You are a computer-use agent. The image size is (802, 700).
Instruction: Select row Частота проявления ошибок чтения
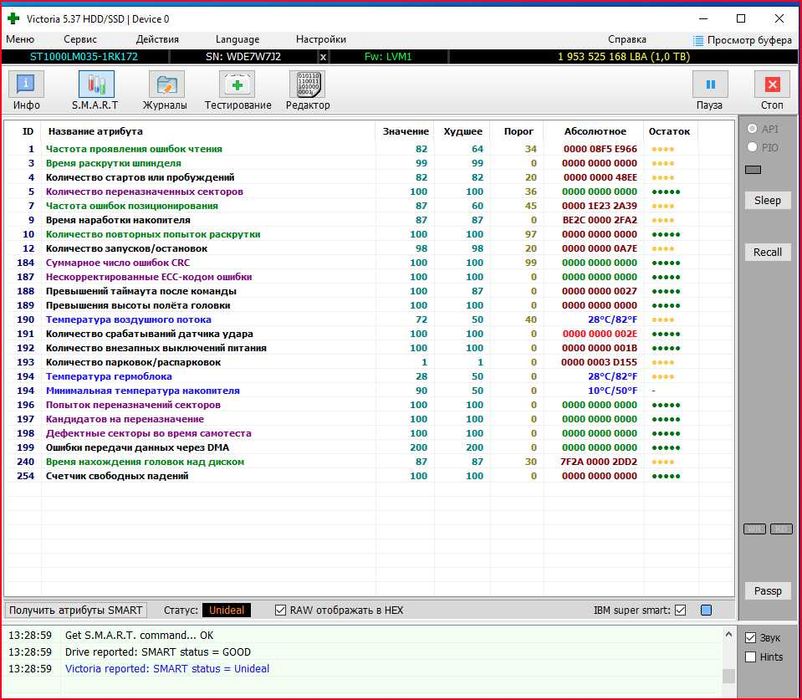tap(368, 149)
